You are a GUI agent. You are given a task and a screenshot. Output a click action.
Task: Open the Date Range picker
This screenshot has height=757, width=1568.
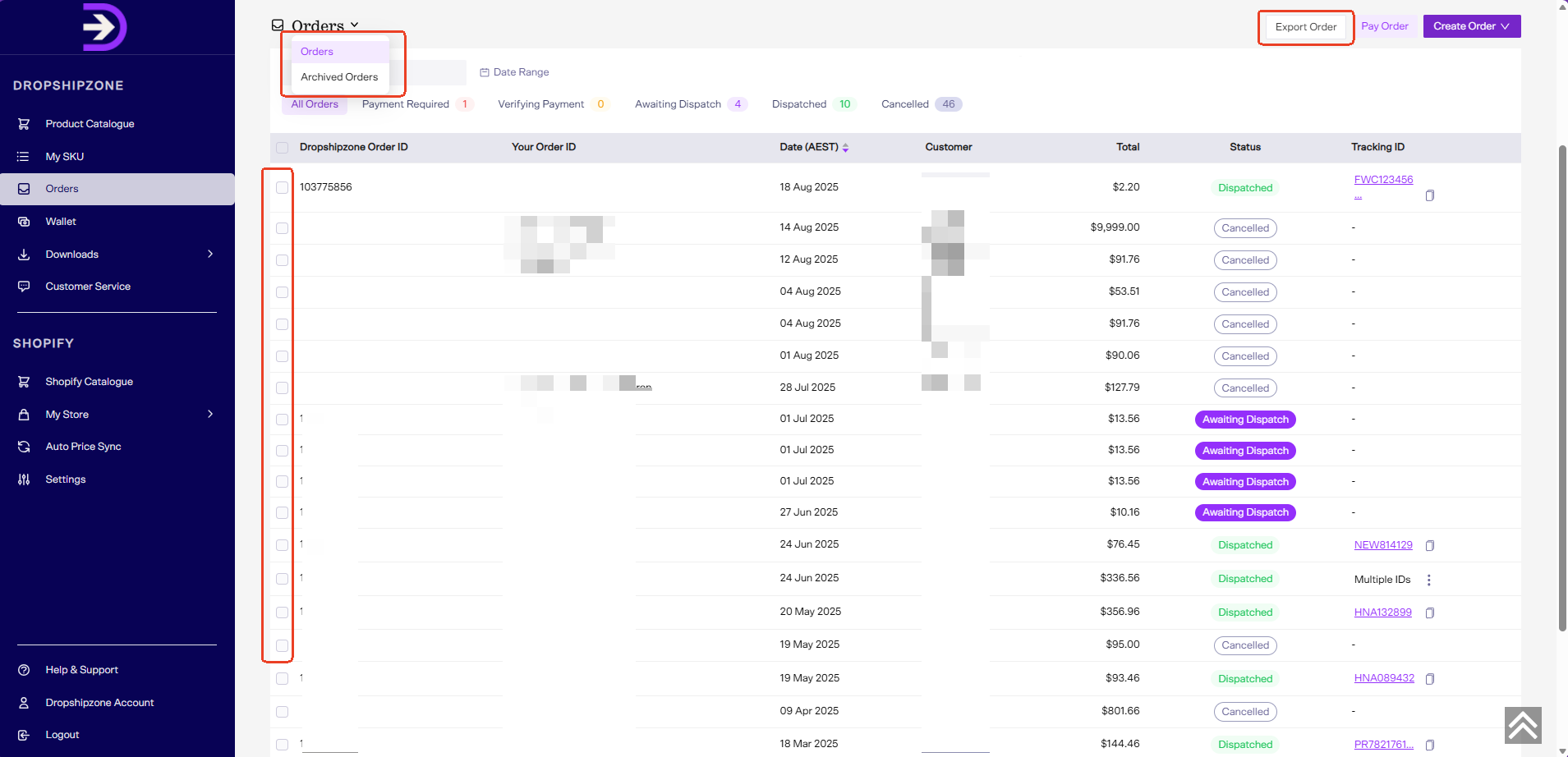coord(514,72)
